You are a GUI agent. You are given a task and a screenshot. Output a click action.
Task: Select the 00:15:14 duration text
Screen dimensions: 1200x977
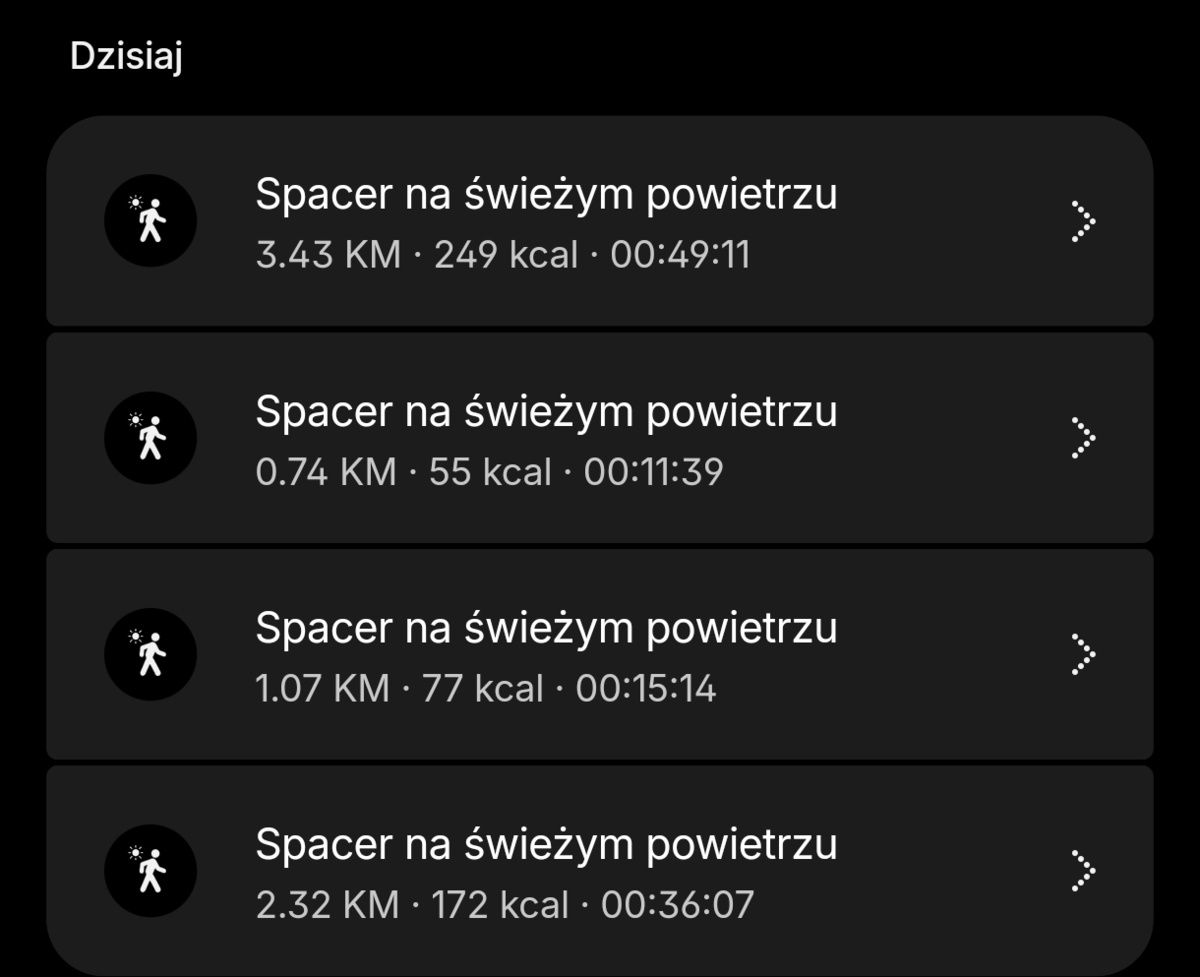coord(646,689)
